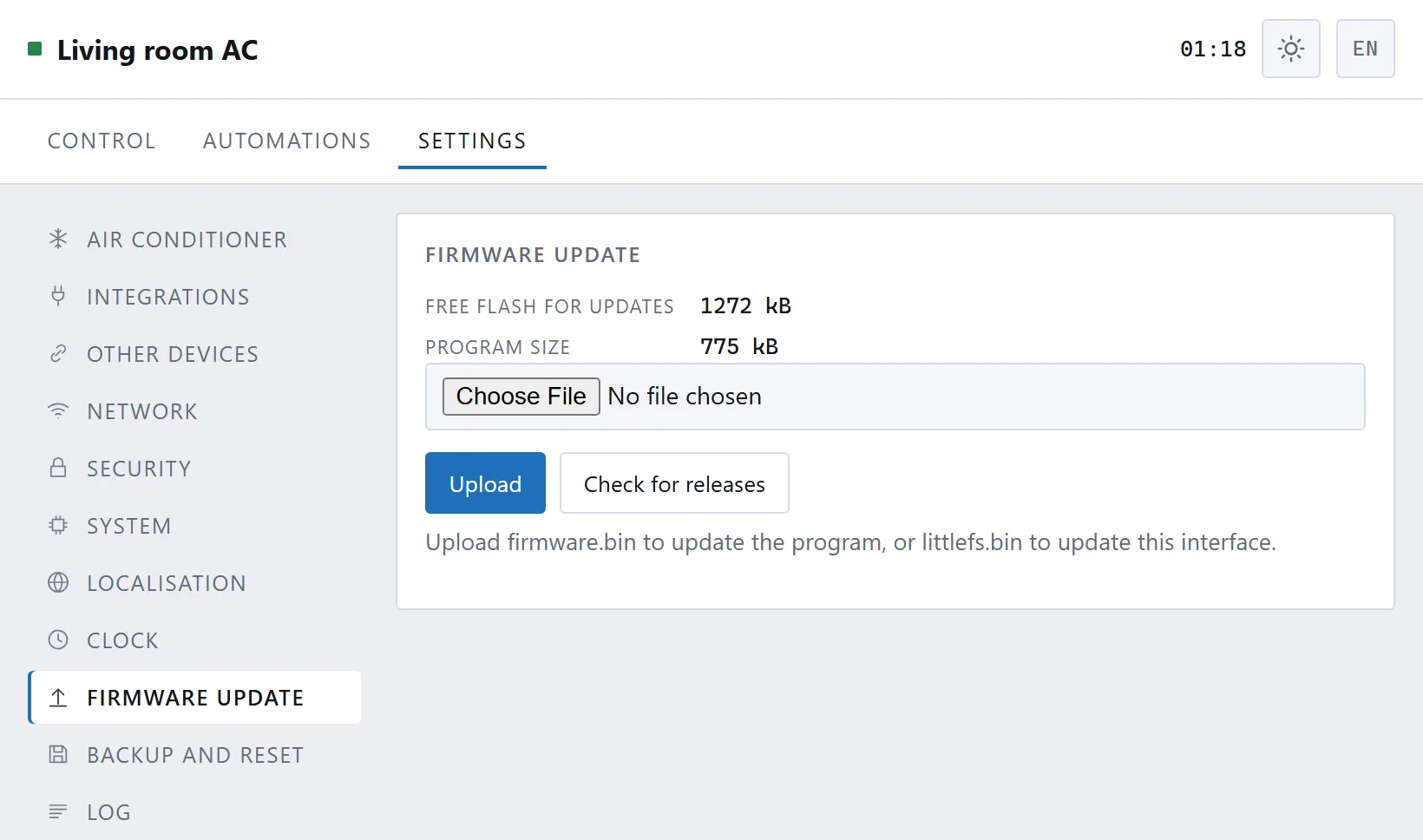Switch to the Automations tab
This screenshot has height=840, width=1423.
pos(286,141)
